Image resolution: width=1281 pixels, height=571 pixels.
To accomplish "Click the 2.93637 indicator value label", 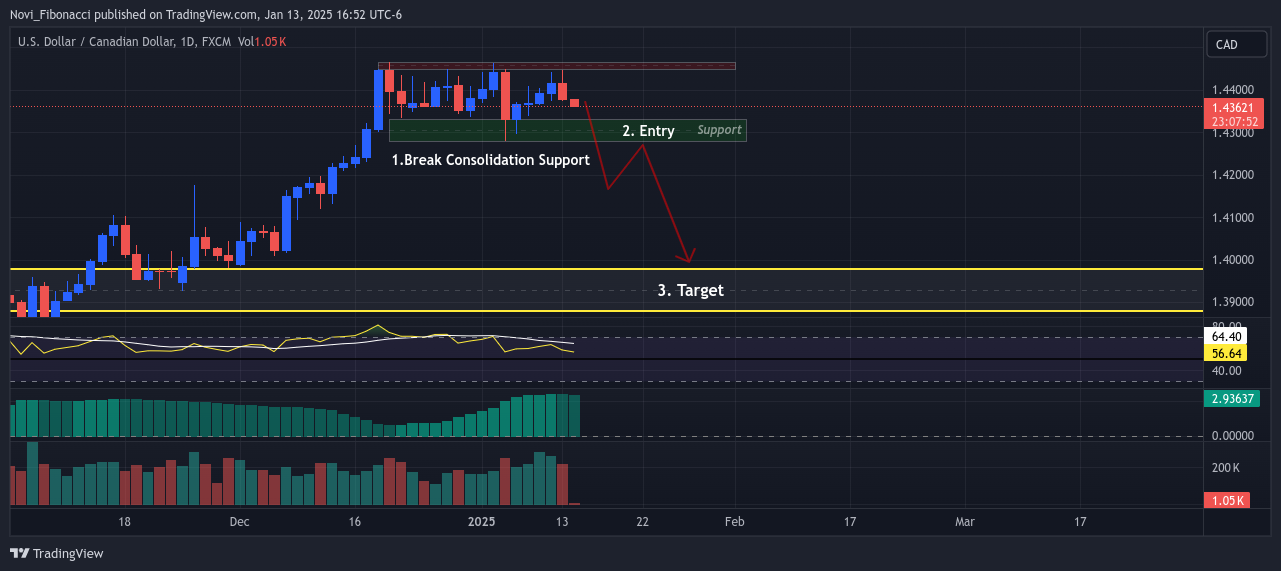I will coord(1234,398).
